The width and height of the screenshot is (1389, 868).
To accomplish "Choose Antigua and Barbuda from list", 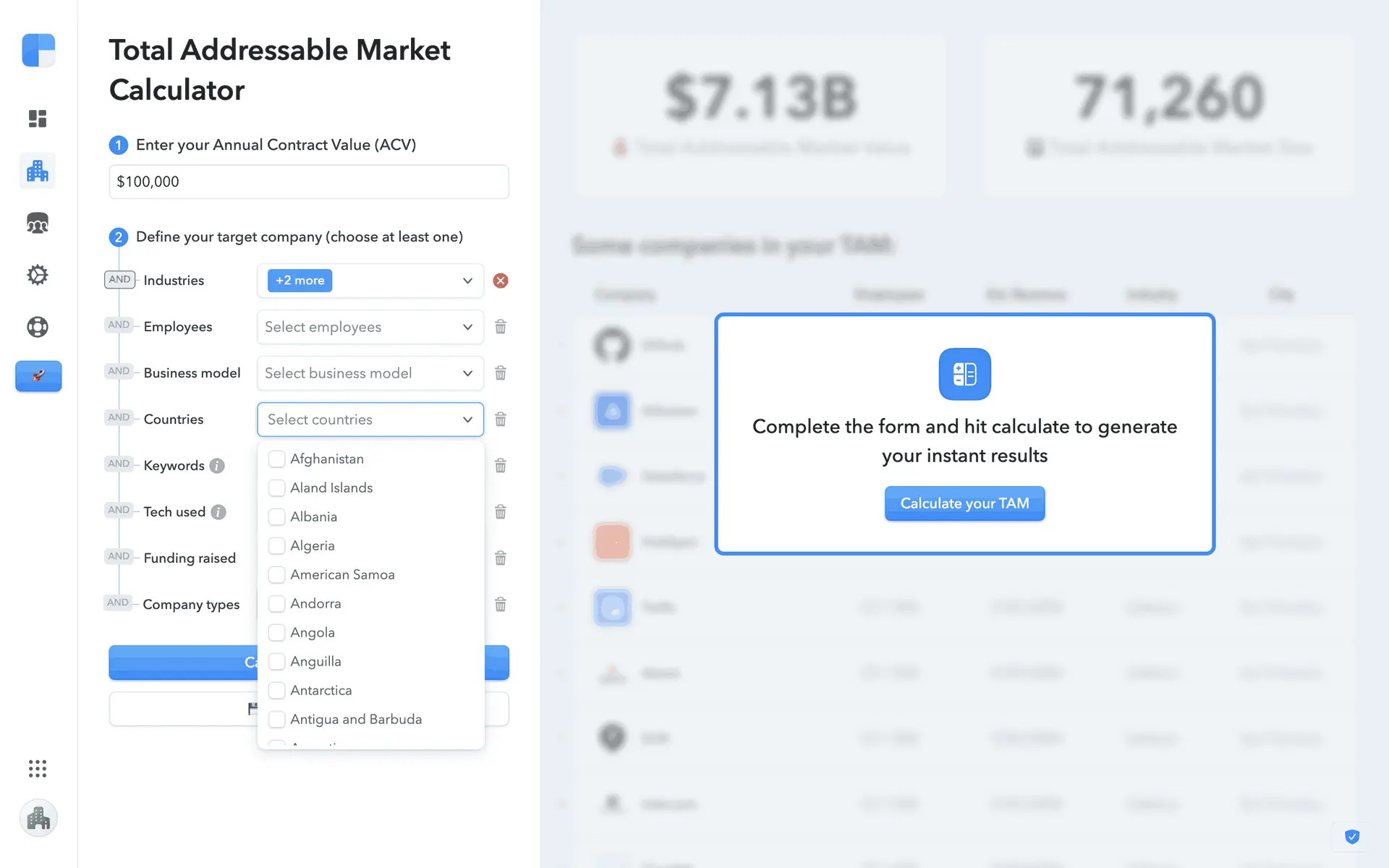I will tap(276, 719).
